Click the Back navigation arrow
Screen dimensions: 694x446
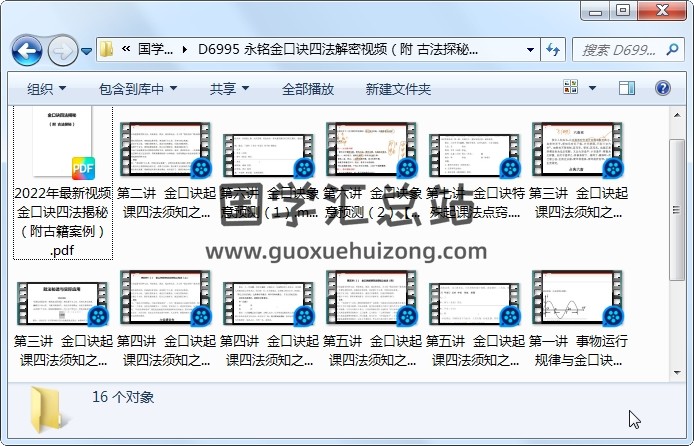26,49
